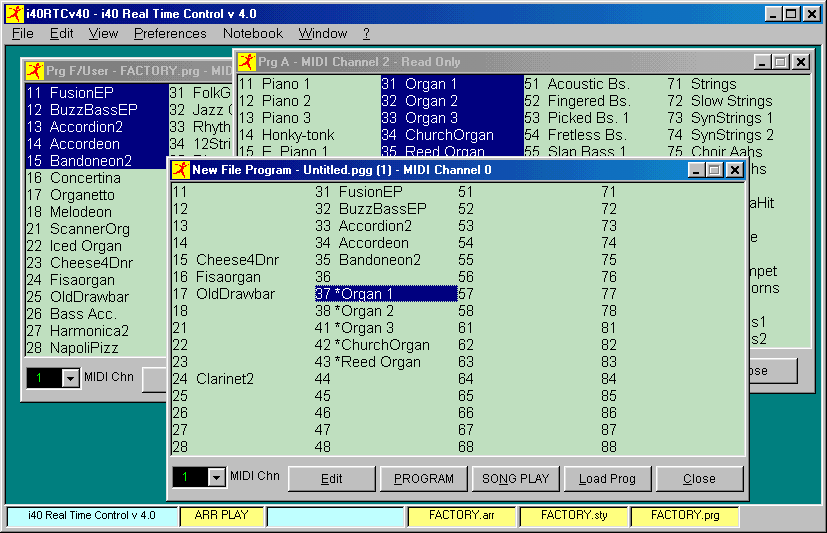Select Strings in the Prg A list
The image size is (827, 533).
[712, 85]
